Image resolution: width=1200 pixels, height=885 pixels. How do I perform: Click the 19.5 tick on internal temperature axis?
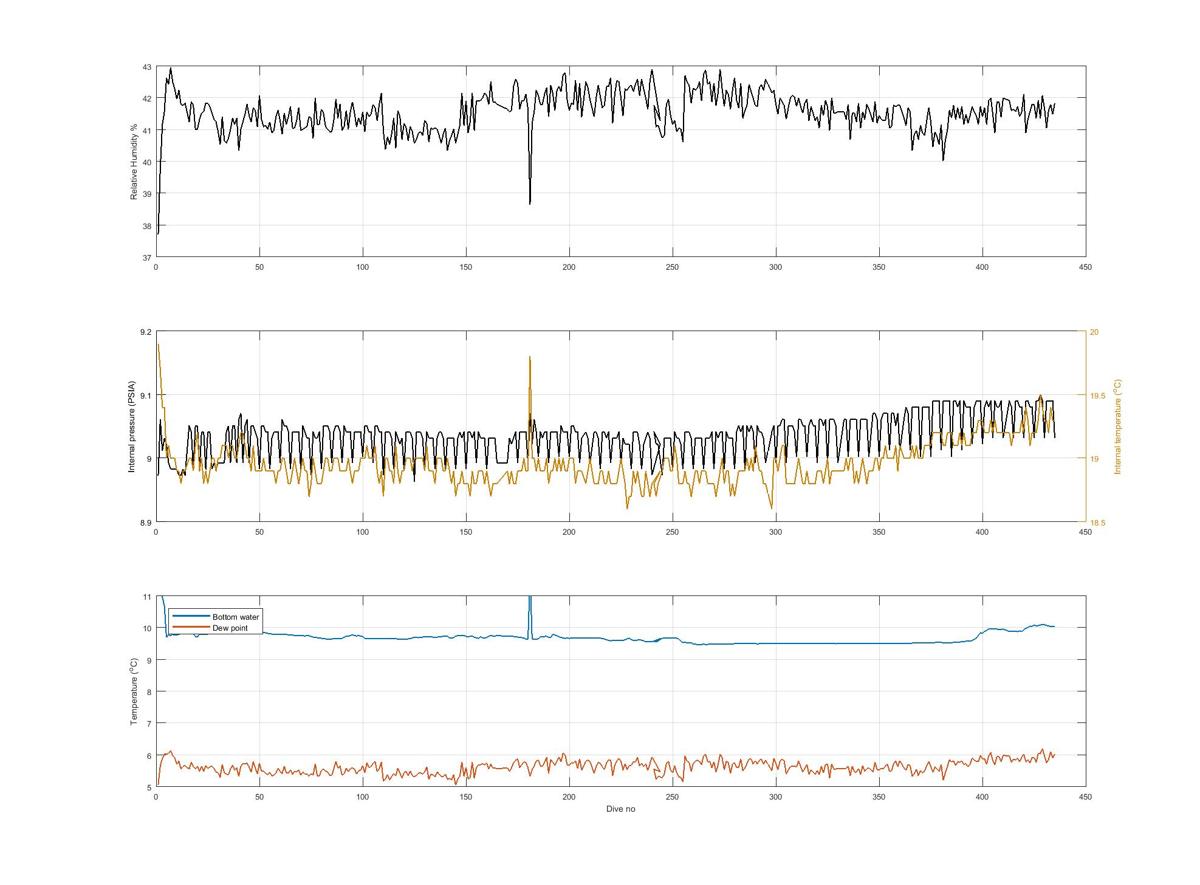tap(1097, 396)
